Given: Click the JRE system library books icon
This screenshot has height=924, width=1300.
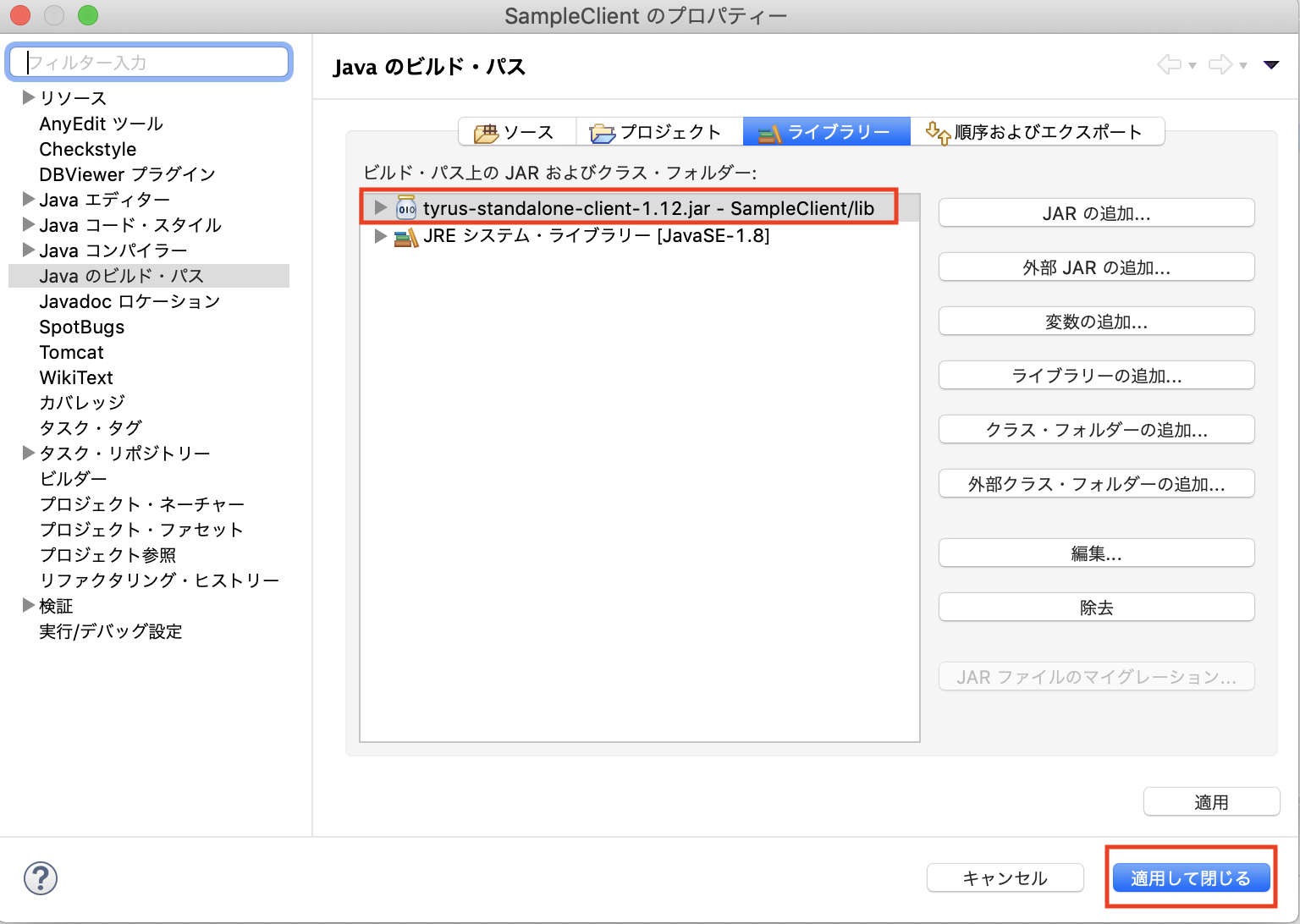Looking at the screenshot, I should [406, 237].
